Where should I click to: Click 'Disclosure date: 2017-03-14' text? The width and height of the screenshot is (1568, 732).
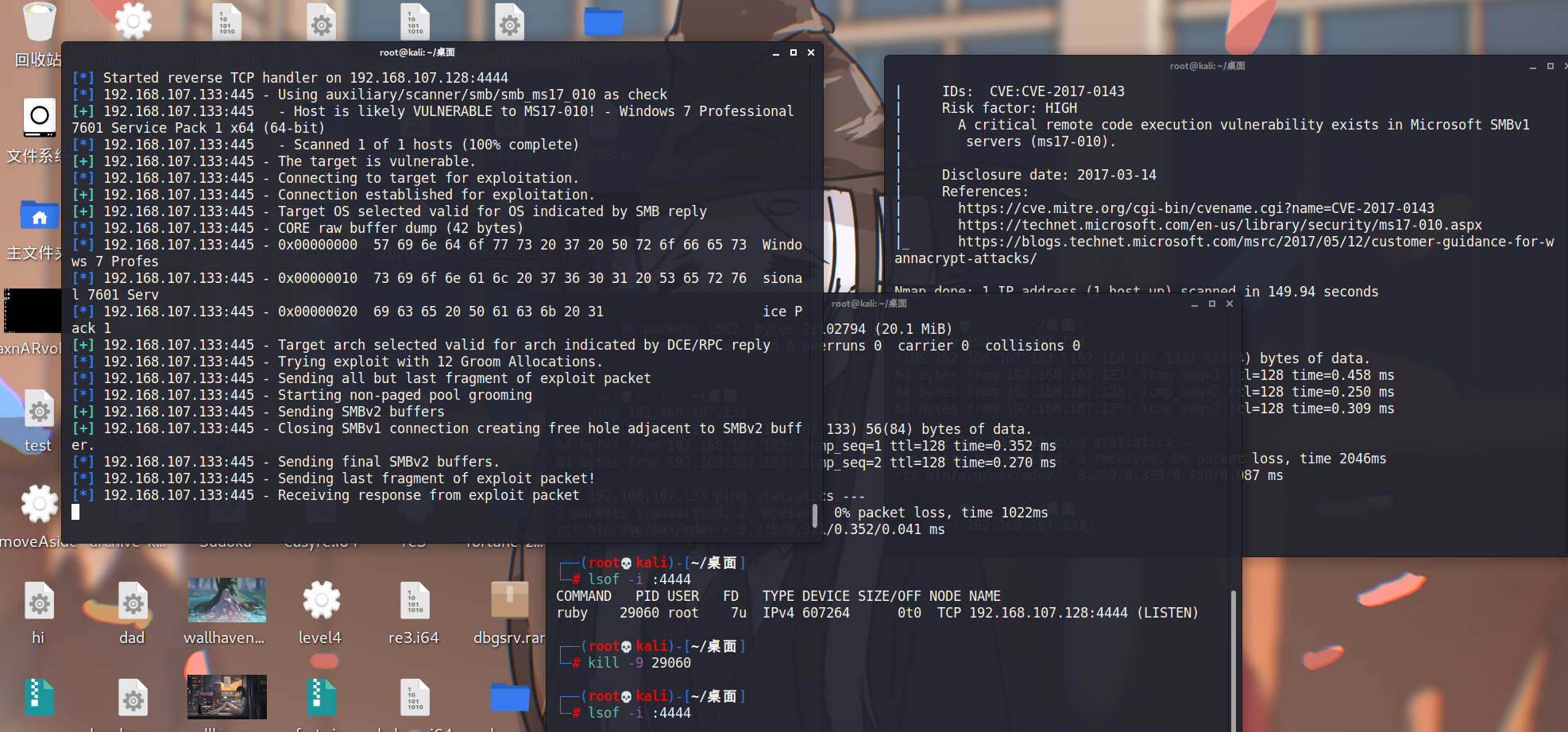1049,175
